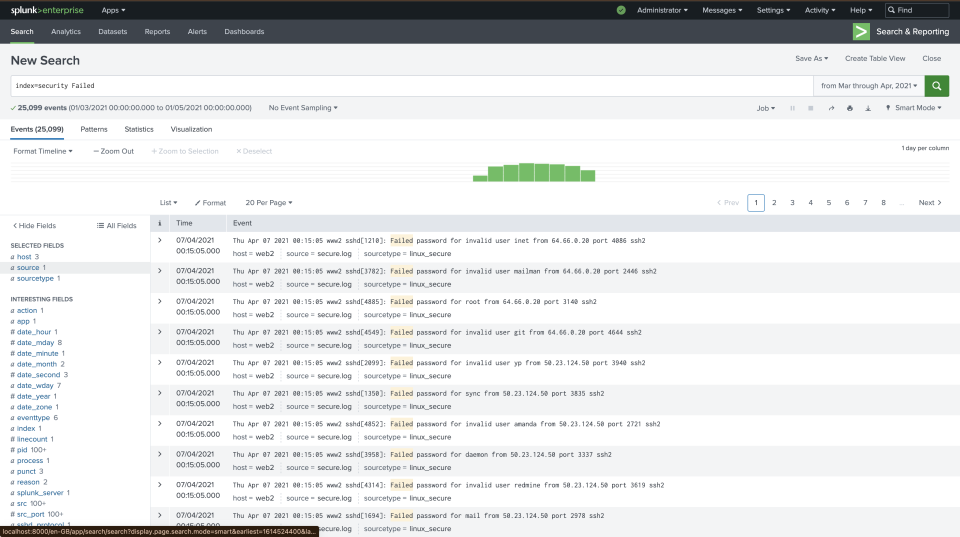Go to results page 8
The height and width of the screenshot is (537, 960).
coord(883,203)
